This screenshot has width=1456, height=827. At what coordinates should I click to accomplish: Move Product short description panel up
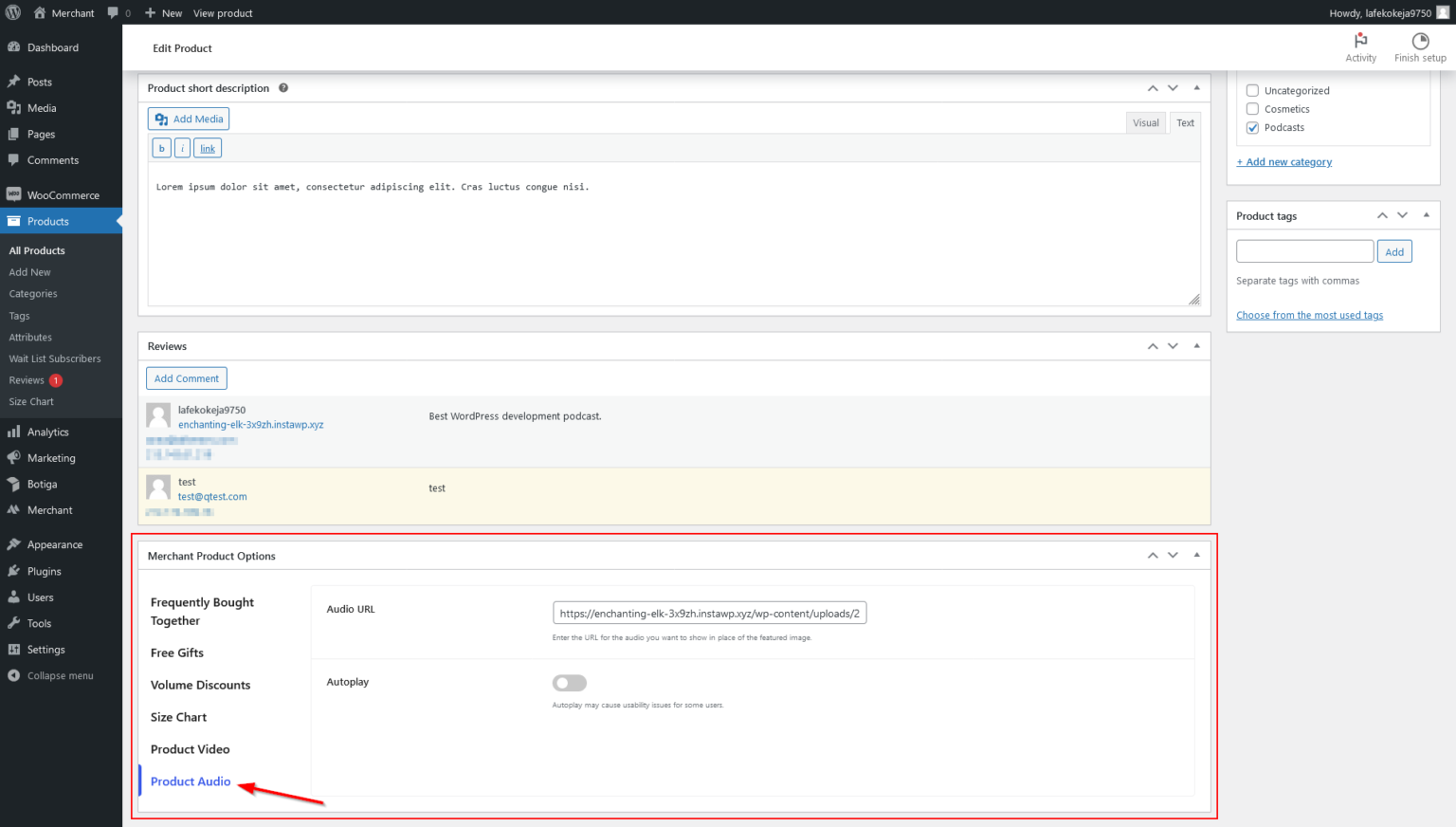(x=1153, y=88)
